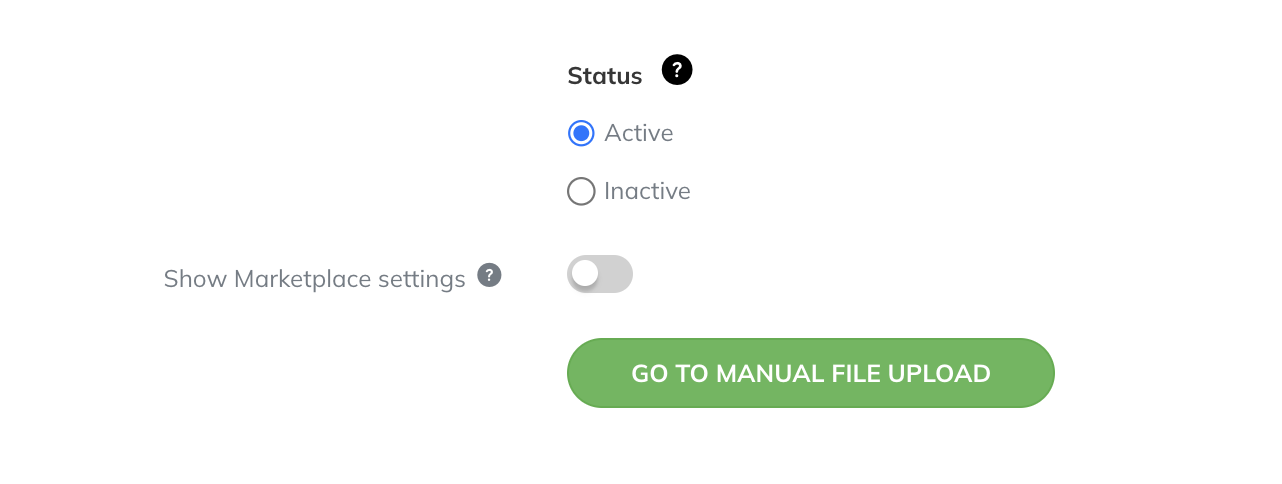Enable the Show Marketplace settings toggle
The height and width of the screenshot is (484, 1282).
click(x=600, y=274)
